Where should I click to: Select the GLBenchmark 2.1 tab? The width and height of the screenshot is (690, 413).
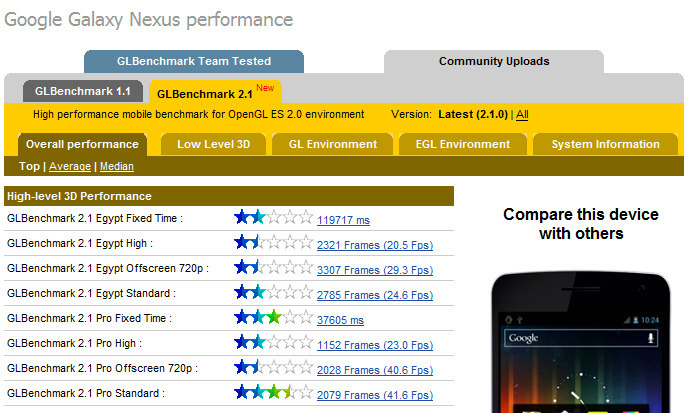[215, 92]
